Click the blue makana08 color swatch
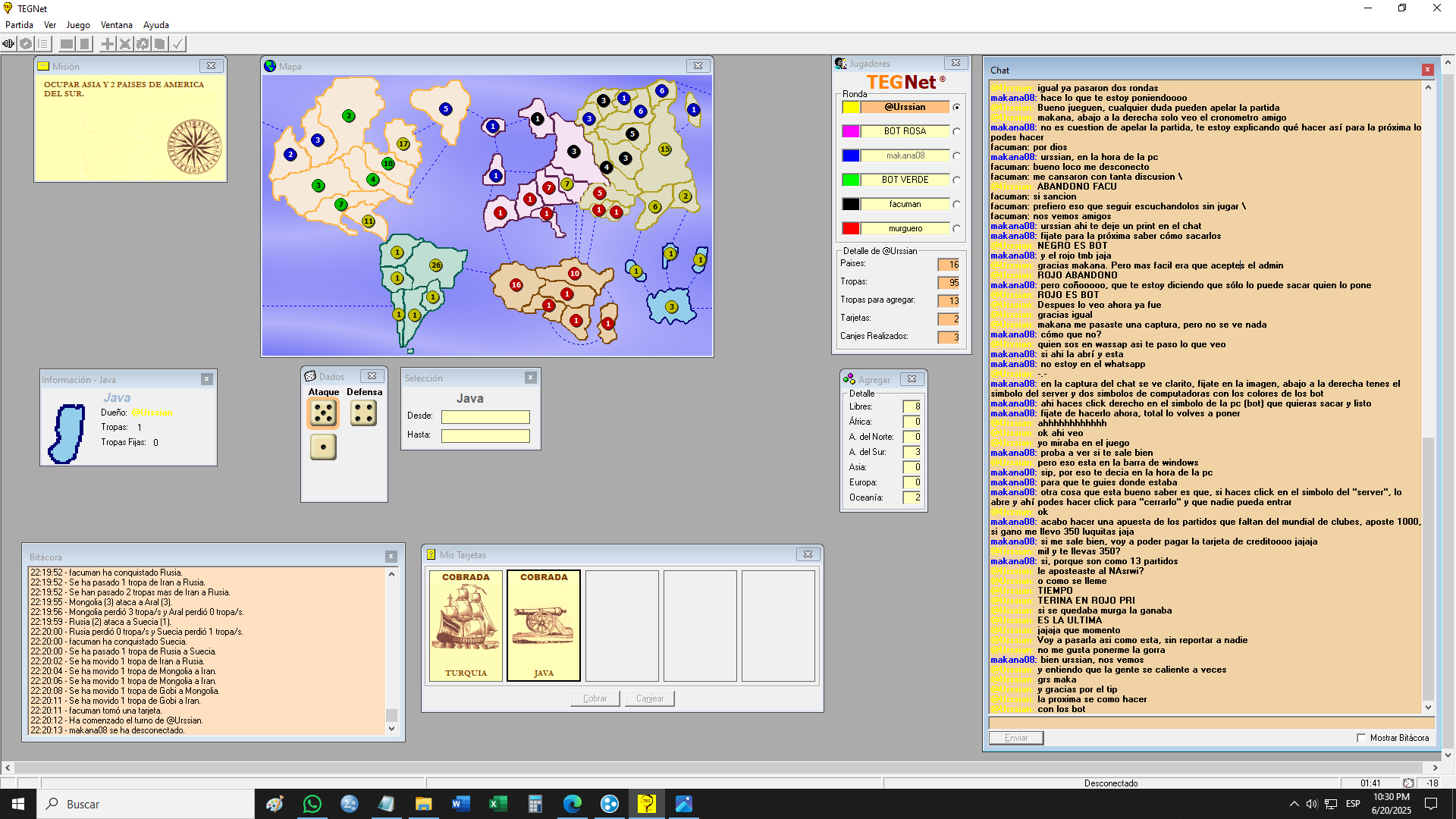The width and height of the screenshot is (1456, 819). coord(851,155)
